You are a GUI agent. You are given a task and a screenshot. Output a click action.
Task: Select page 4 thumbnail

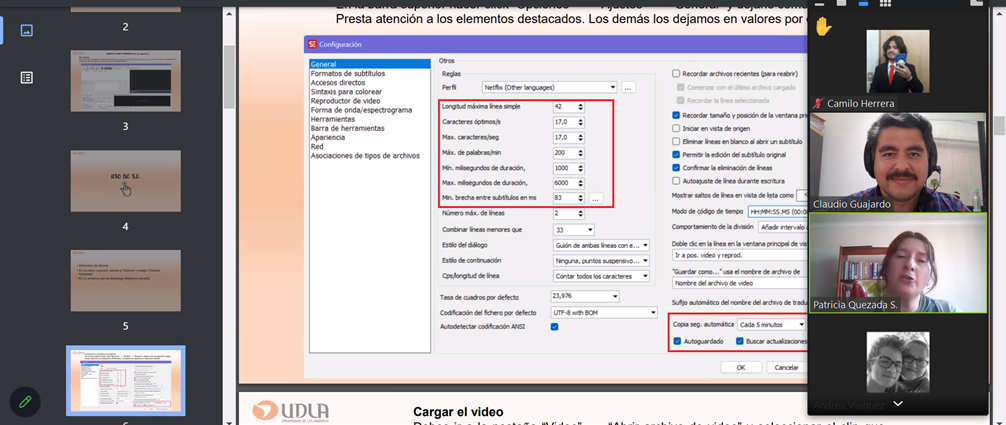click(125, 181)
